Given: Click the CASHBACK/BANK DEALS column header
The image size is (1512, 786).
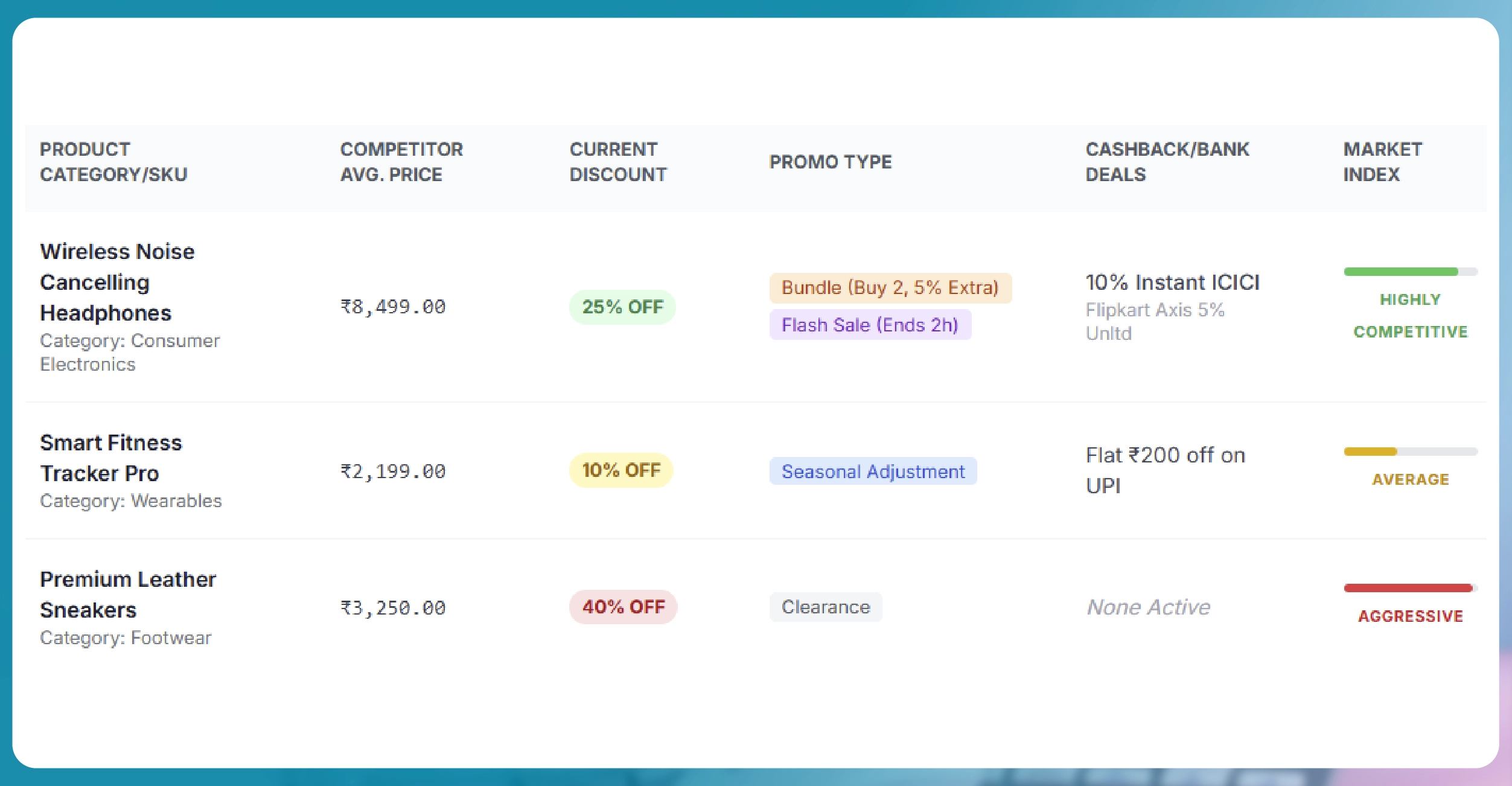Looking at the screenshot, I should click(x=1167, y=162).
